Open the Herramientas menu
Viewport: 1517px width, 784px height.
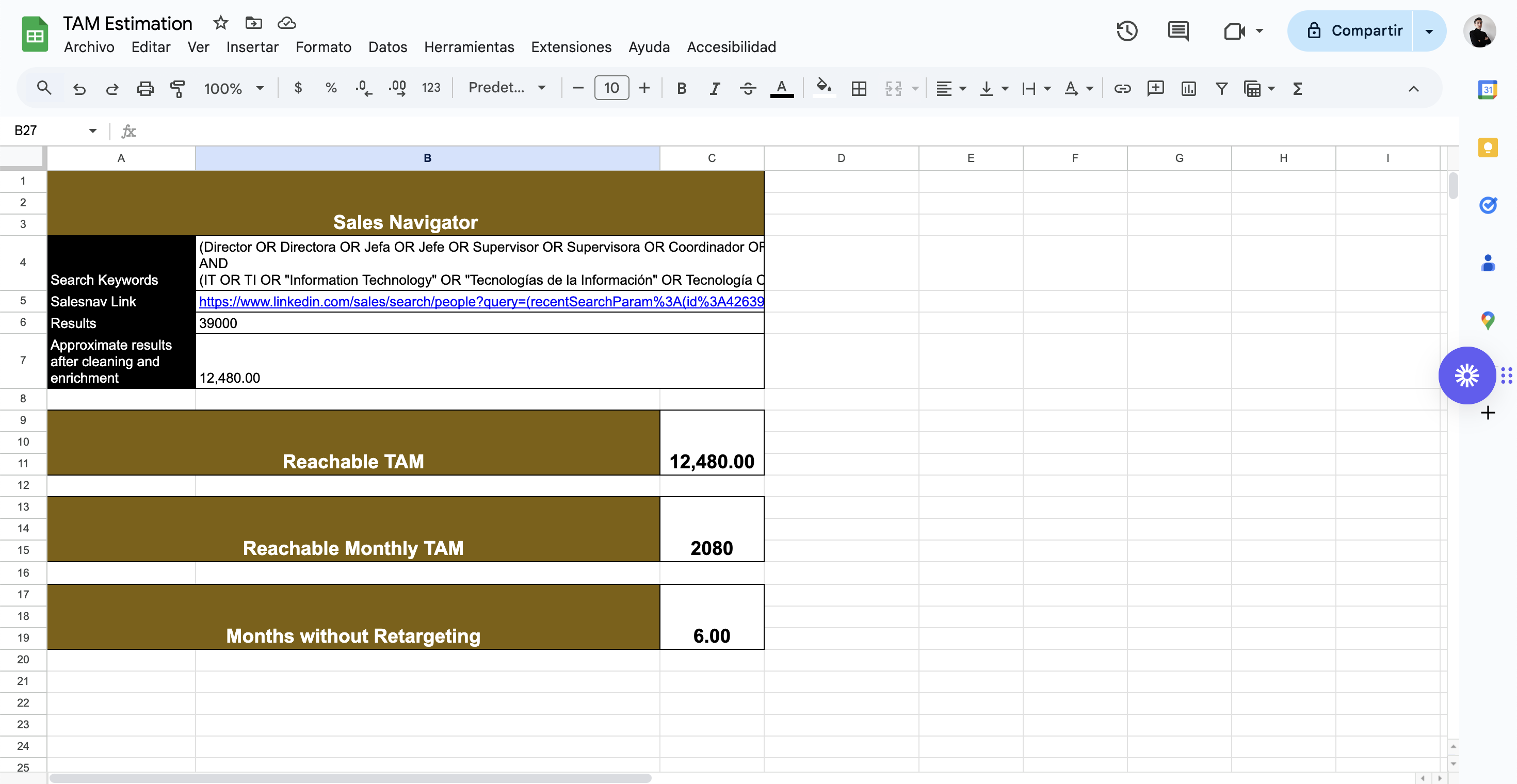coord(469,46)
